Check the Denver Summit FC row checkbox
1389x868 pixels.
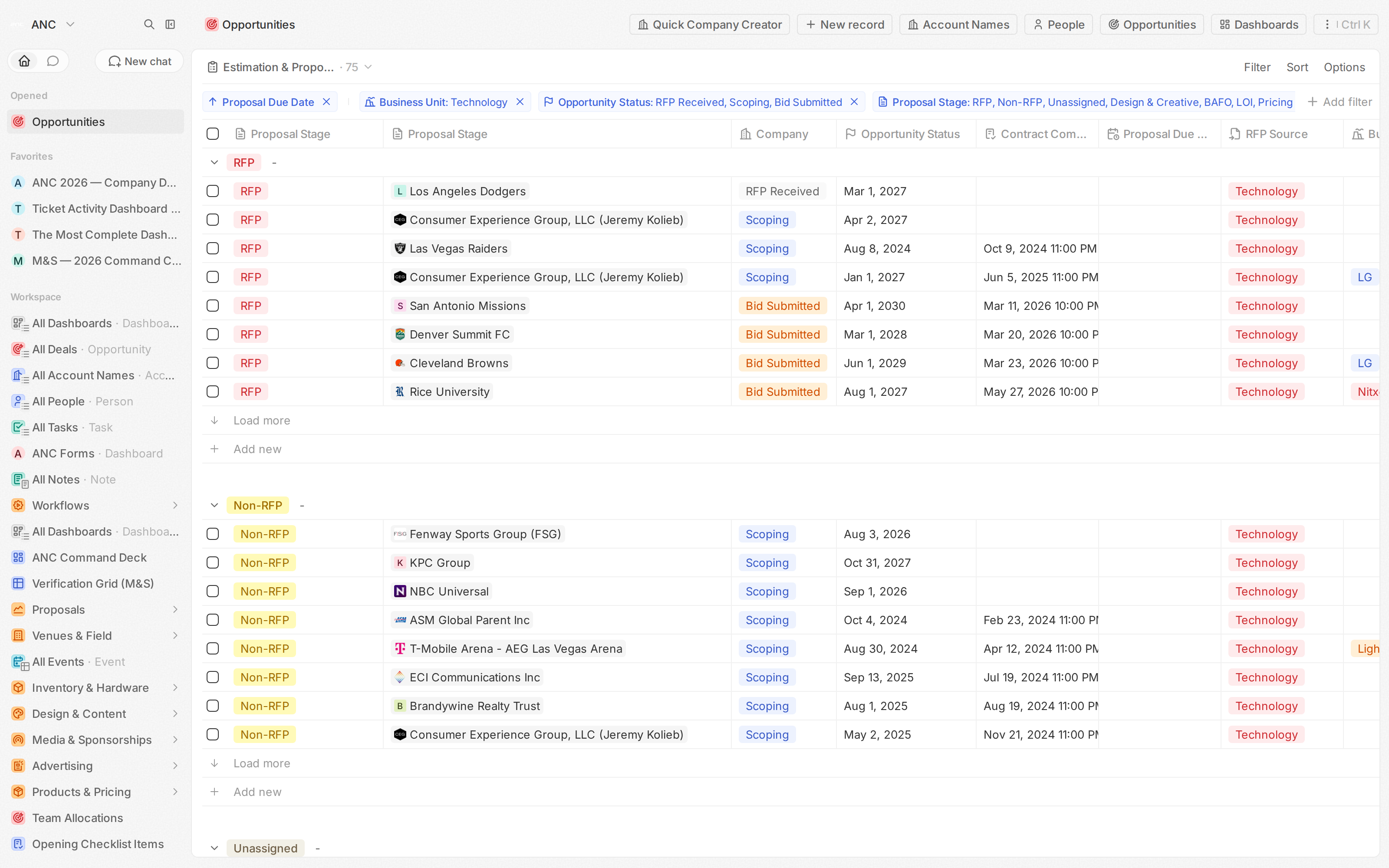coord(212,335)
